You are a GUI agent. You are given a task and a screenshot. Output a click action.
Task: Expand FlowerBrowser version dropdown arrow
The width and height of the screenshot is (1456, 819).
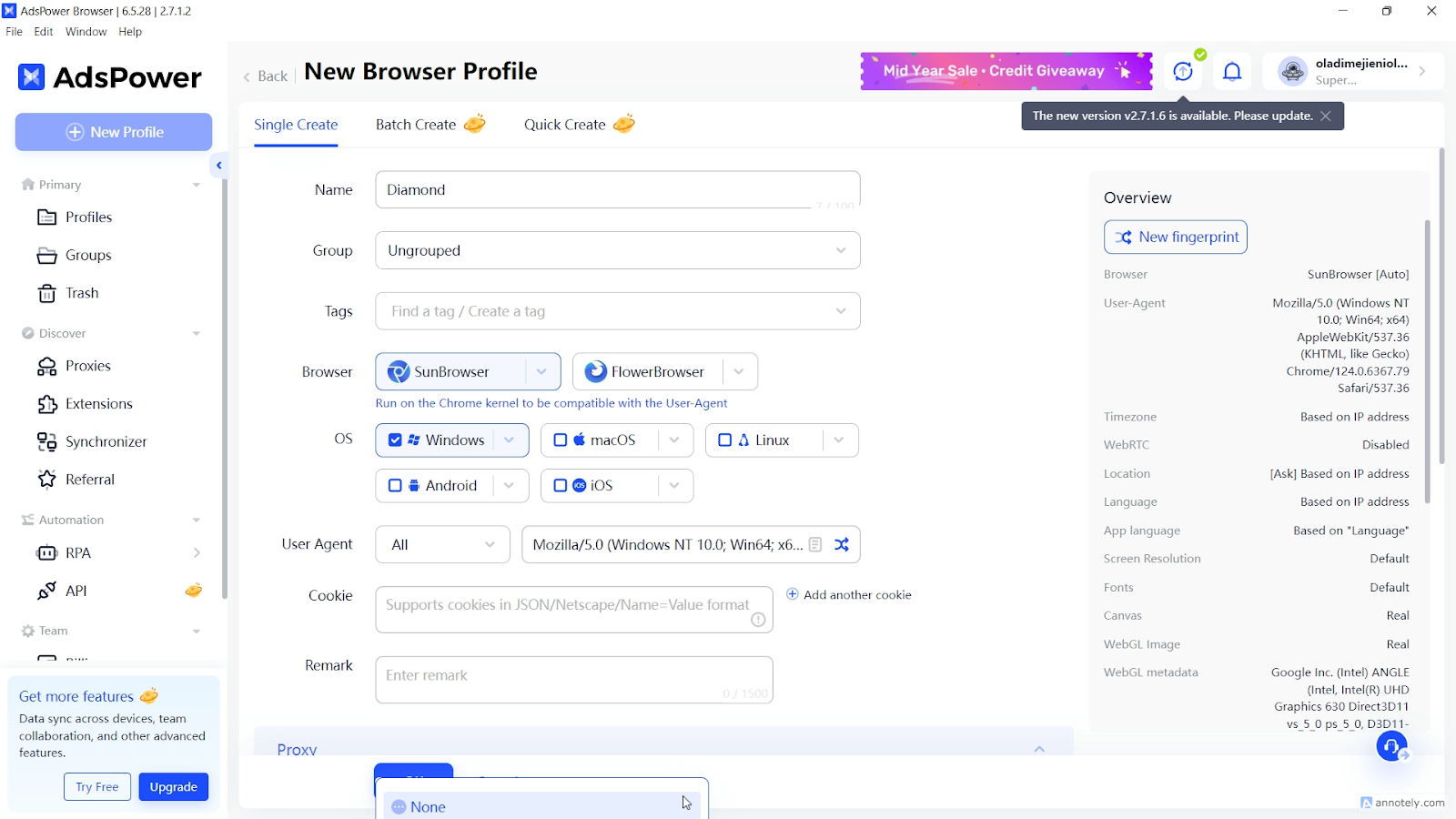click(739, 371)
